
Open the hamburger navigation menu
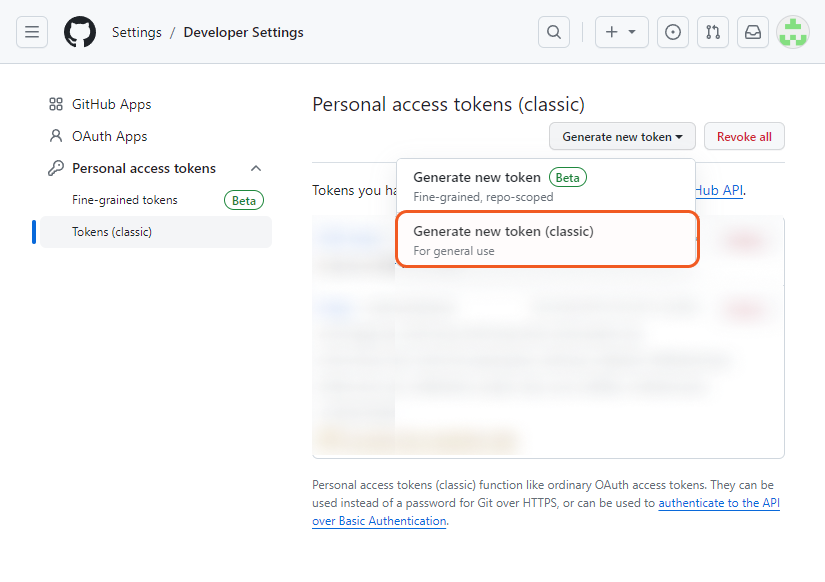(x=32, y=32)
